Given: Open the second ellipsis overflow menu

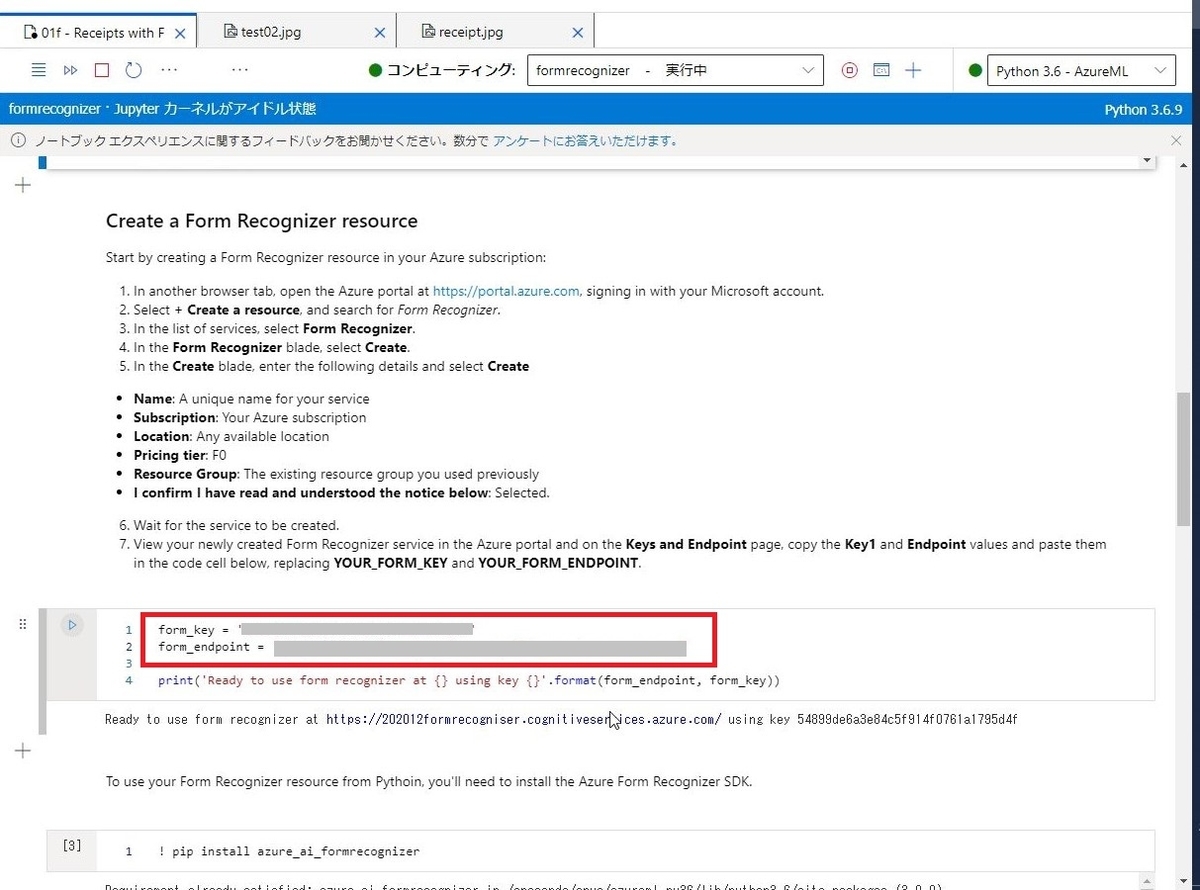Looking at the screenshot, I should pyautogui.click(x=240, y=70).
